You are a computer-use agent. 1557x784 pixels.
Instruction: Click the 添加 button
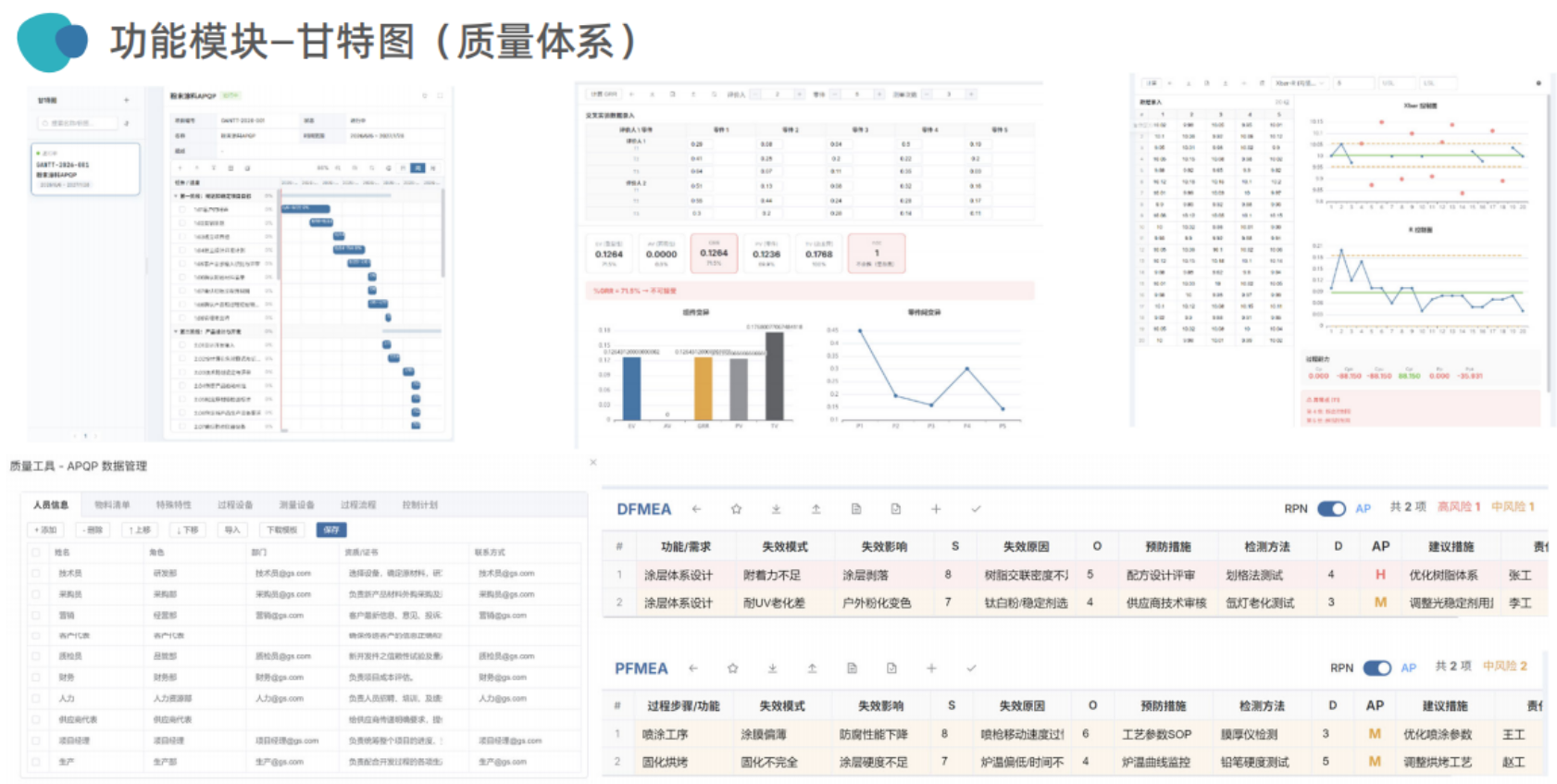(x=45, y=530)
